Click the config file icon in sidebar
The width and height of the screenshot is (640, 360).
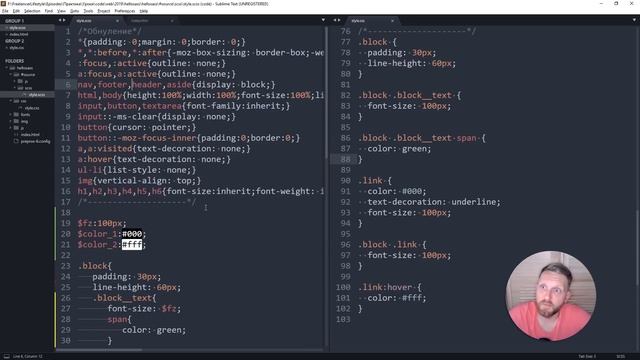tap(16, 141)
